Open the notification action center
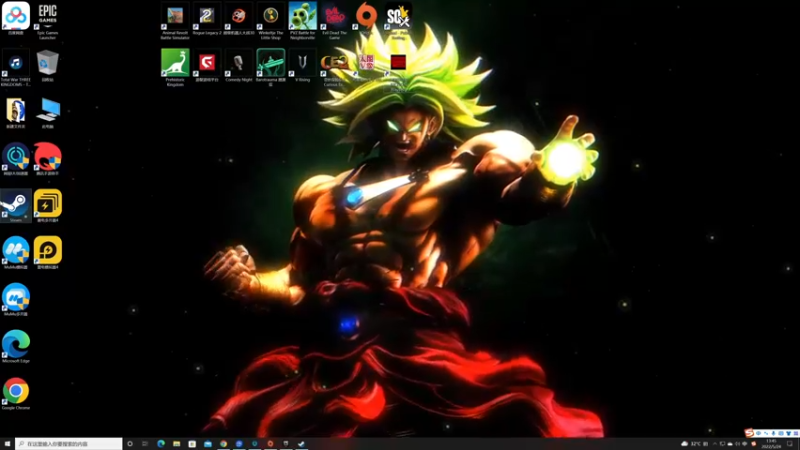 [790, 444]
